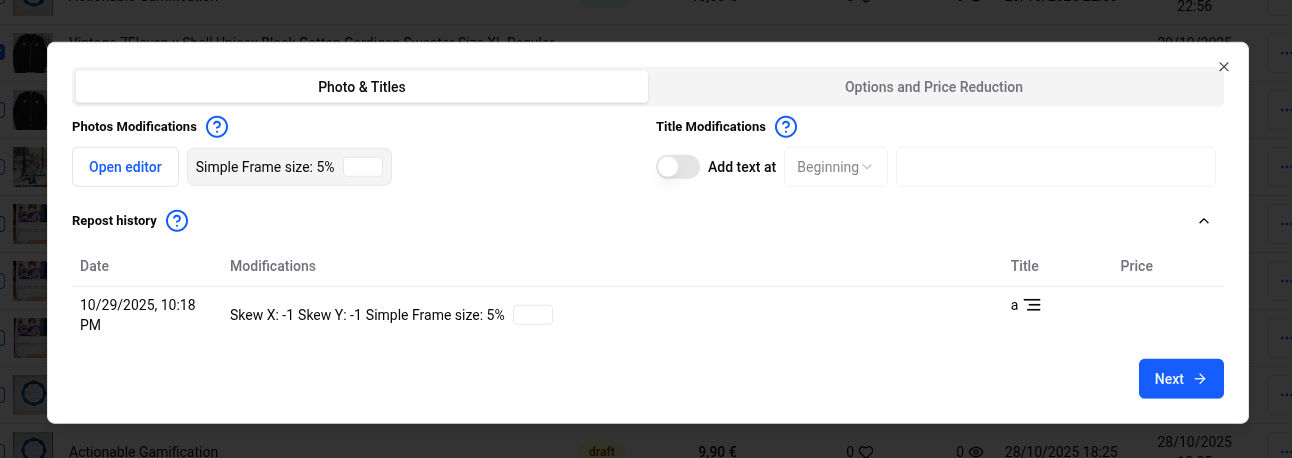
Task: Click the Title Modifications help icon
Action: [x=786, y=127]
